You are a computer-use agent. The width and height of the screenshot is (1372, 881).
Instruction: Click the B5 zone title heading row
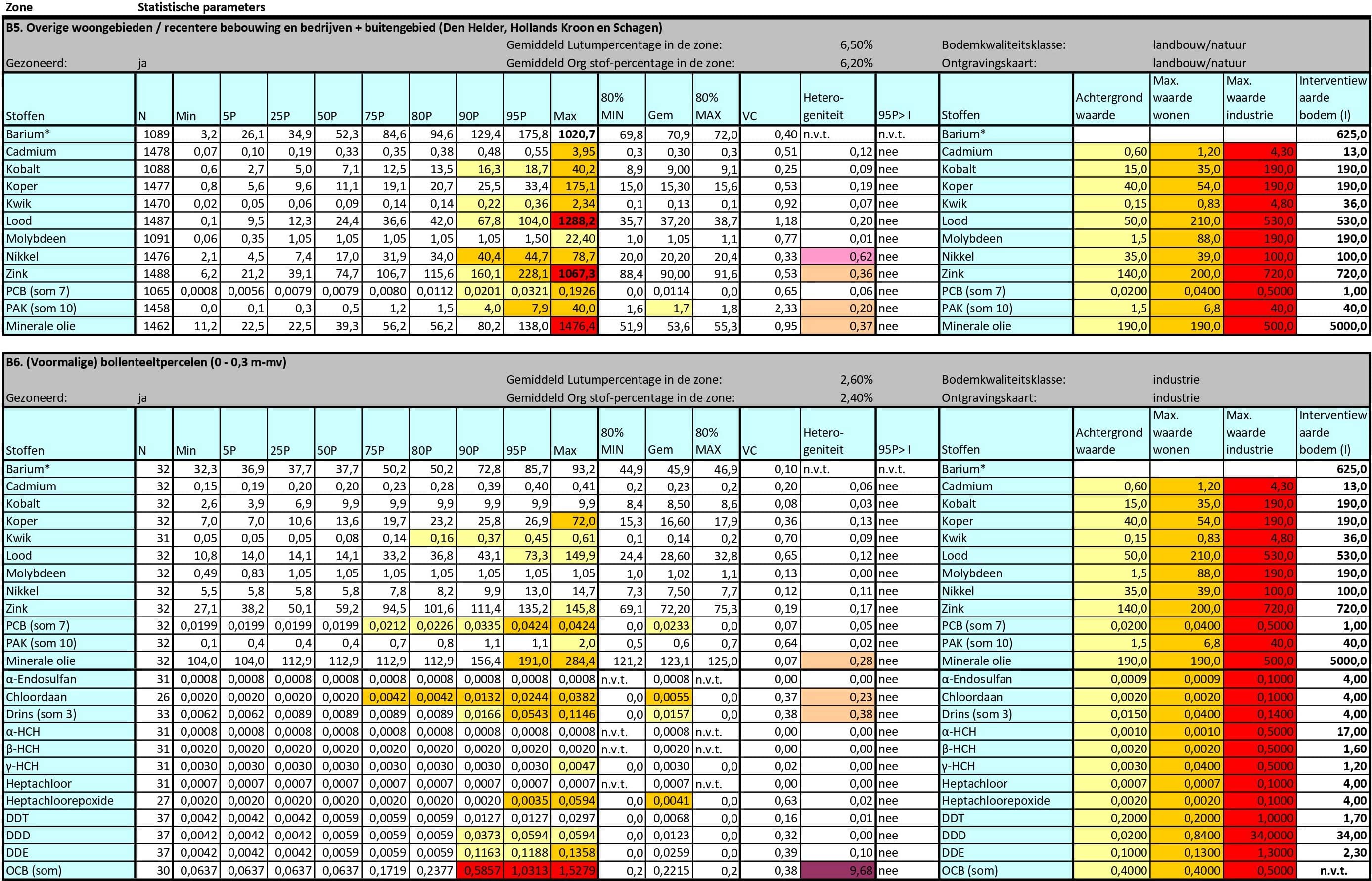click(333, 28)
